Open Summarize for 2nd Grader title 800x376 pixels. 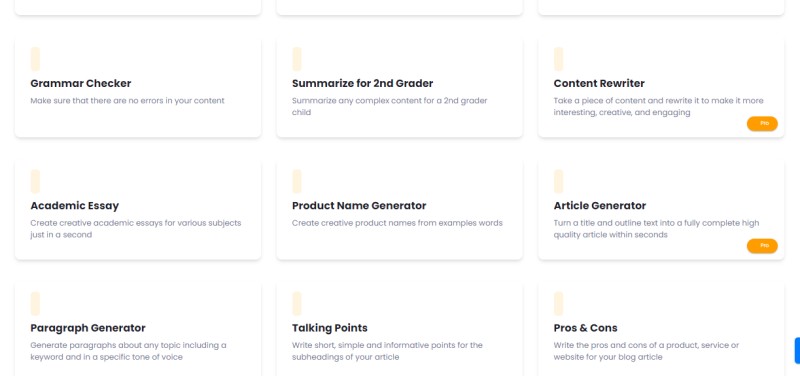tap(362, 83)
